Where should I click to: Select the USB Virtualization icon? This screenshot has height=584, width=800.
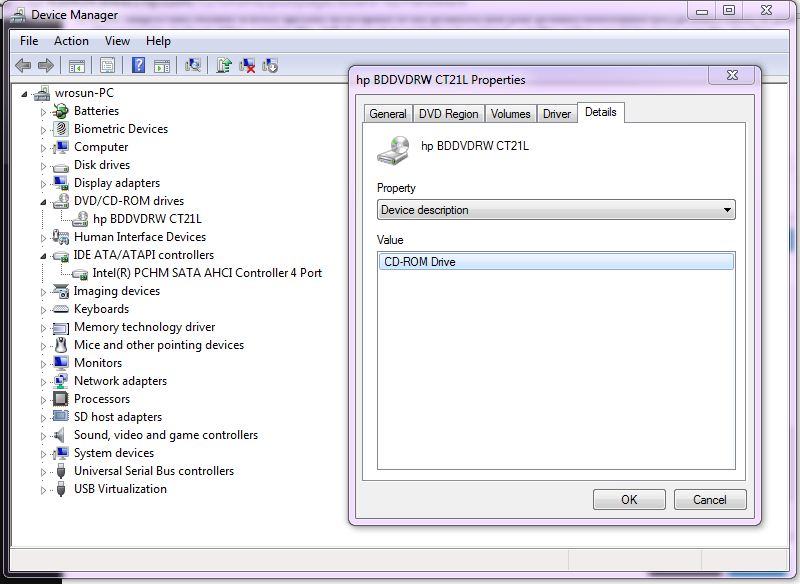tap(61, 489)
